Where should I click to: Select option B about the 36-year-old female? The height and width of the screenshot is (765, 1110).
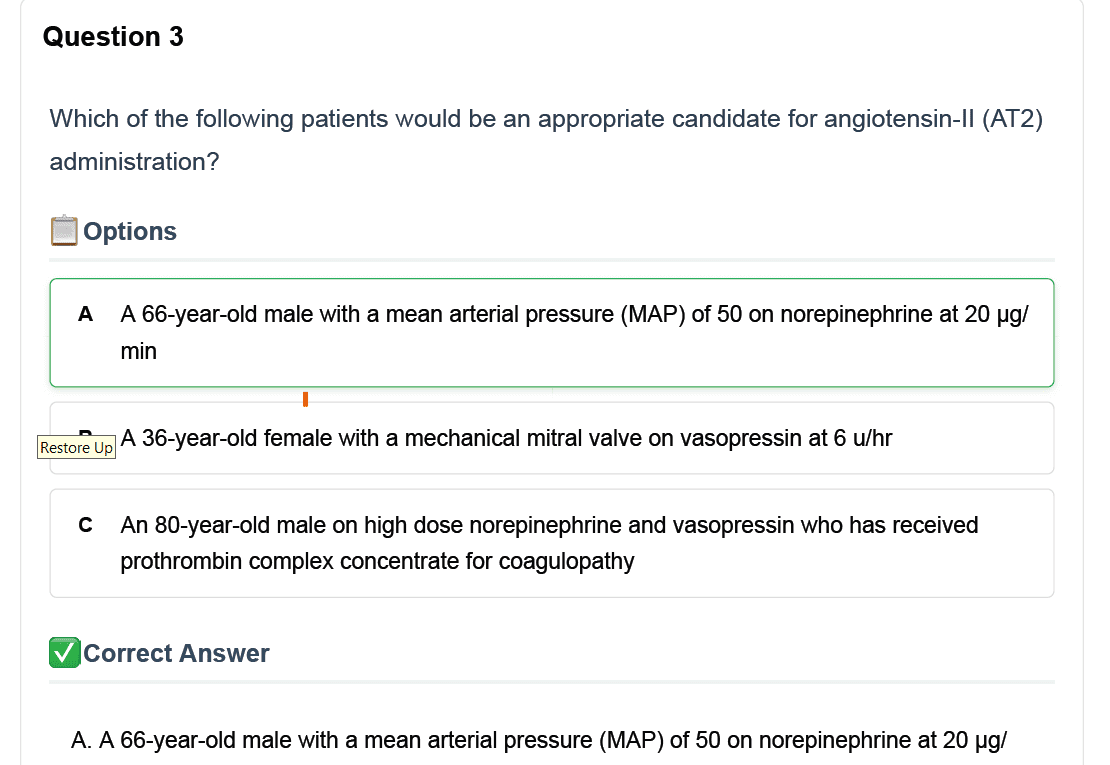pos(551,438)
